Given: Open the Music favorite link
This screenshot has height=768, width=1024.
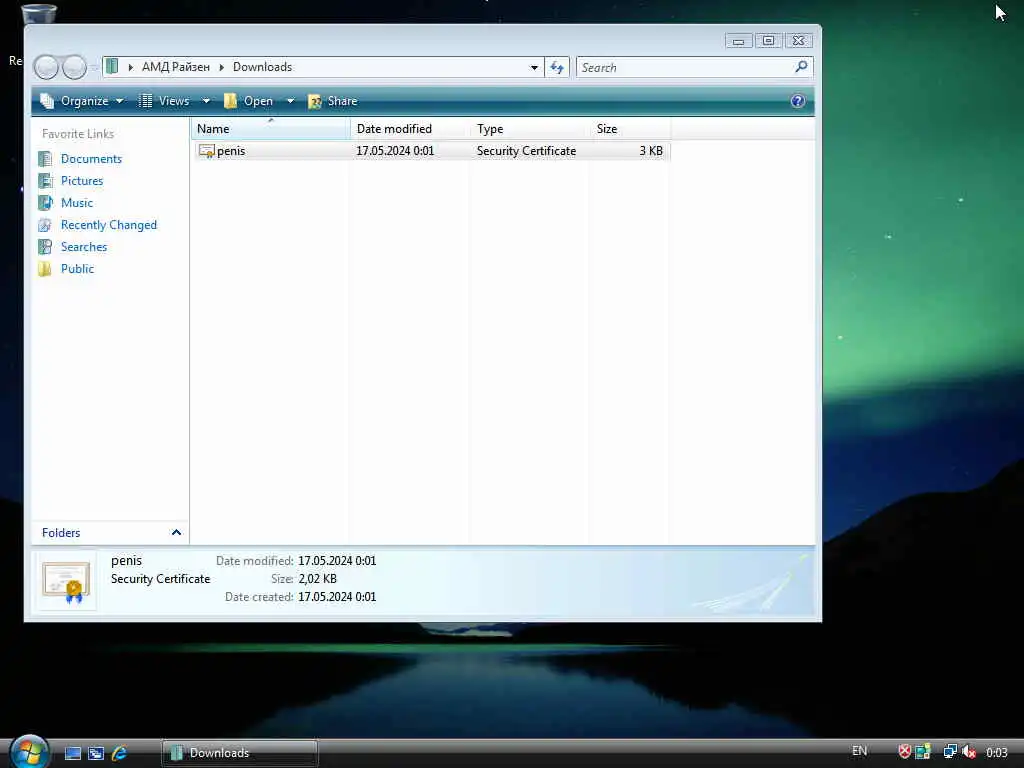Looking at the screenshot, I should coord(76,203).
